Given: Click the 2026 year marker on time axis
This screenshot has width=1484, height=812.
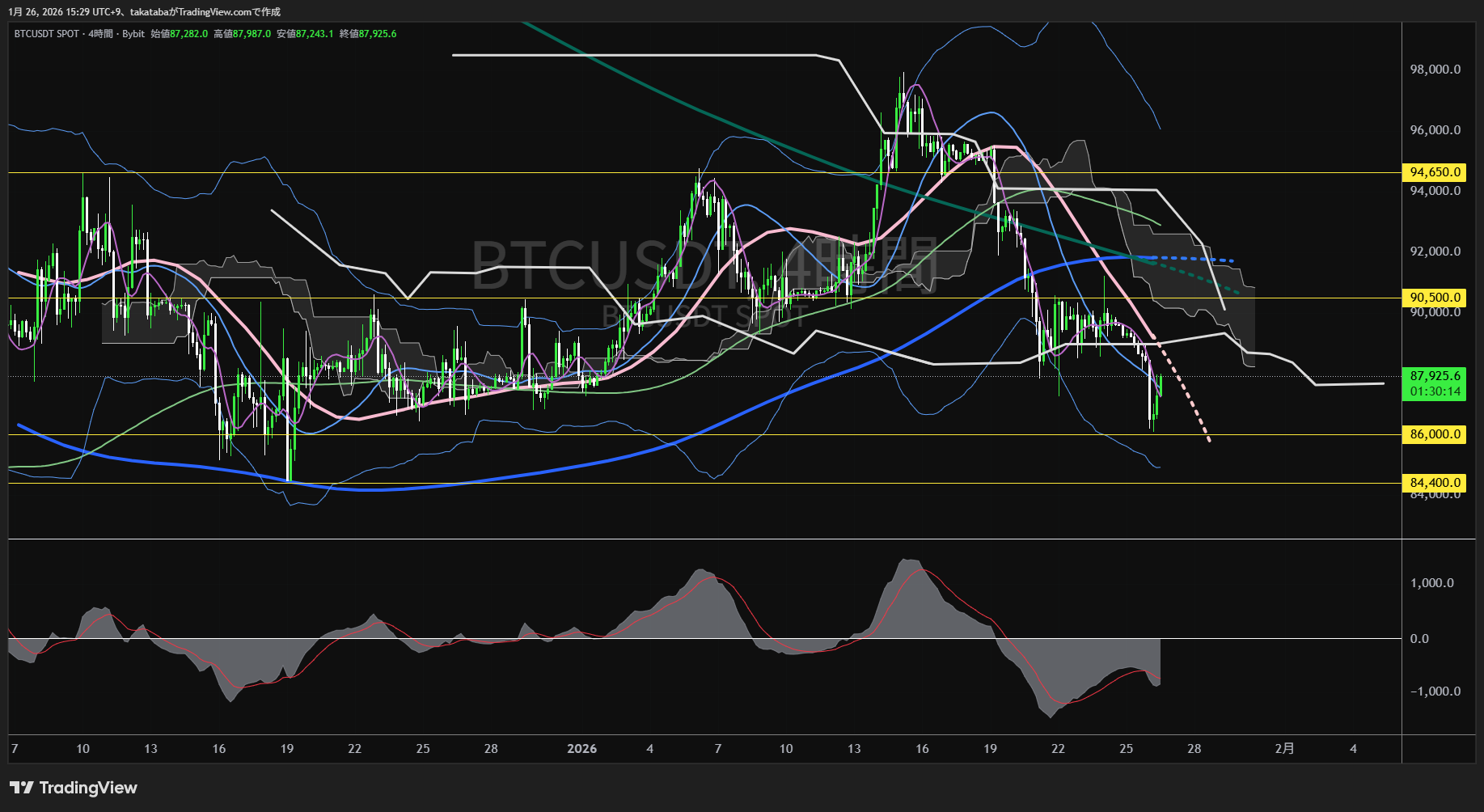Looking at the screenshot, I should click(581, 749).
